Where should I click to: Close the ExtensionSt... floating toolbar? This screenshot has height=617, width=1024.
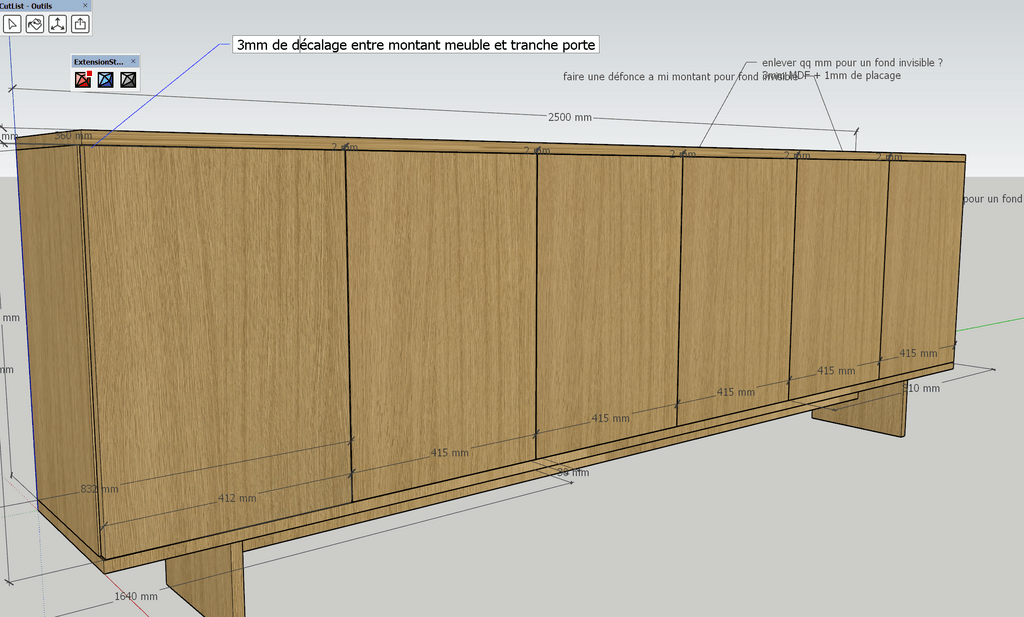click(133, 61)
